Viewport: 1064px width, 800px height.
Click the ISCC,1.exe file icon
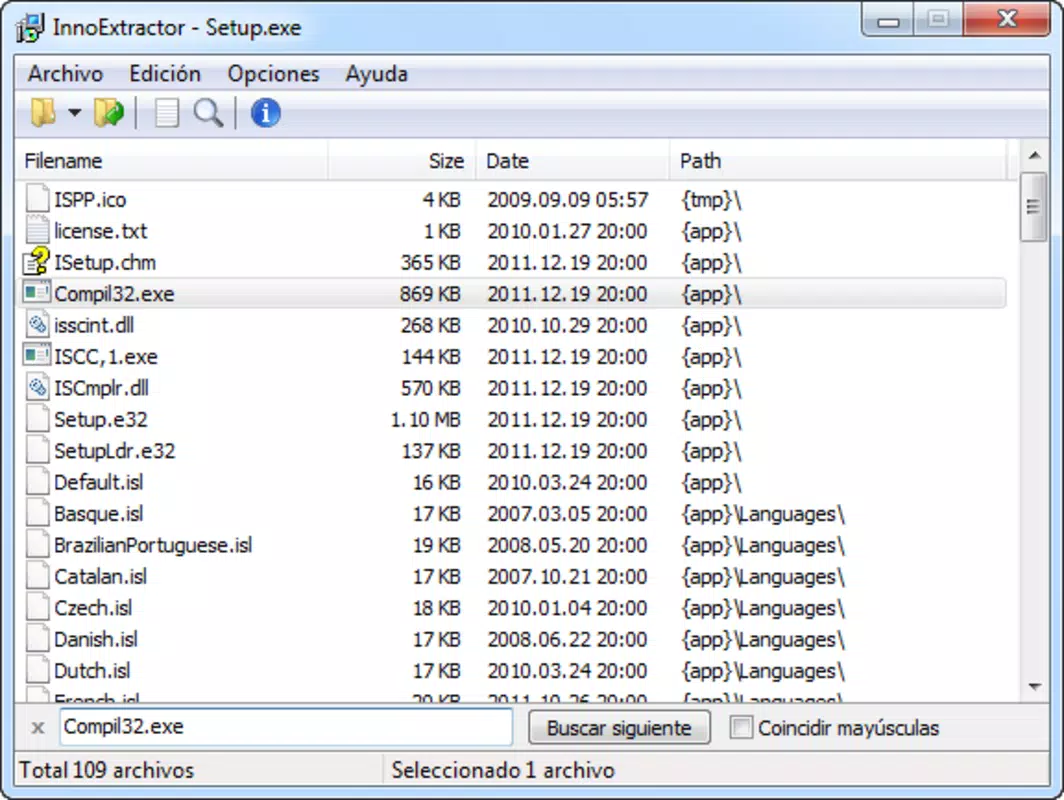(x=37, y=356)
